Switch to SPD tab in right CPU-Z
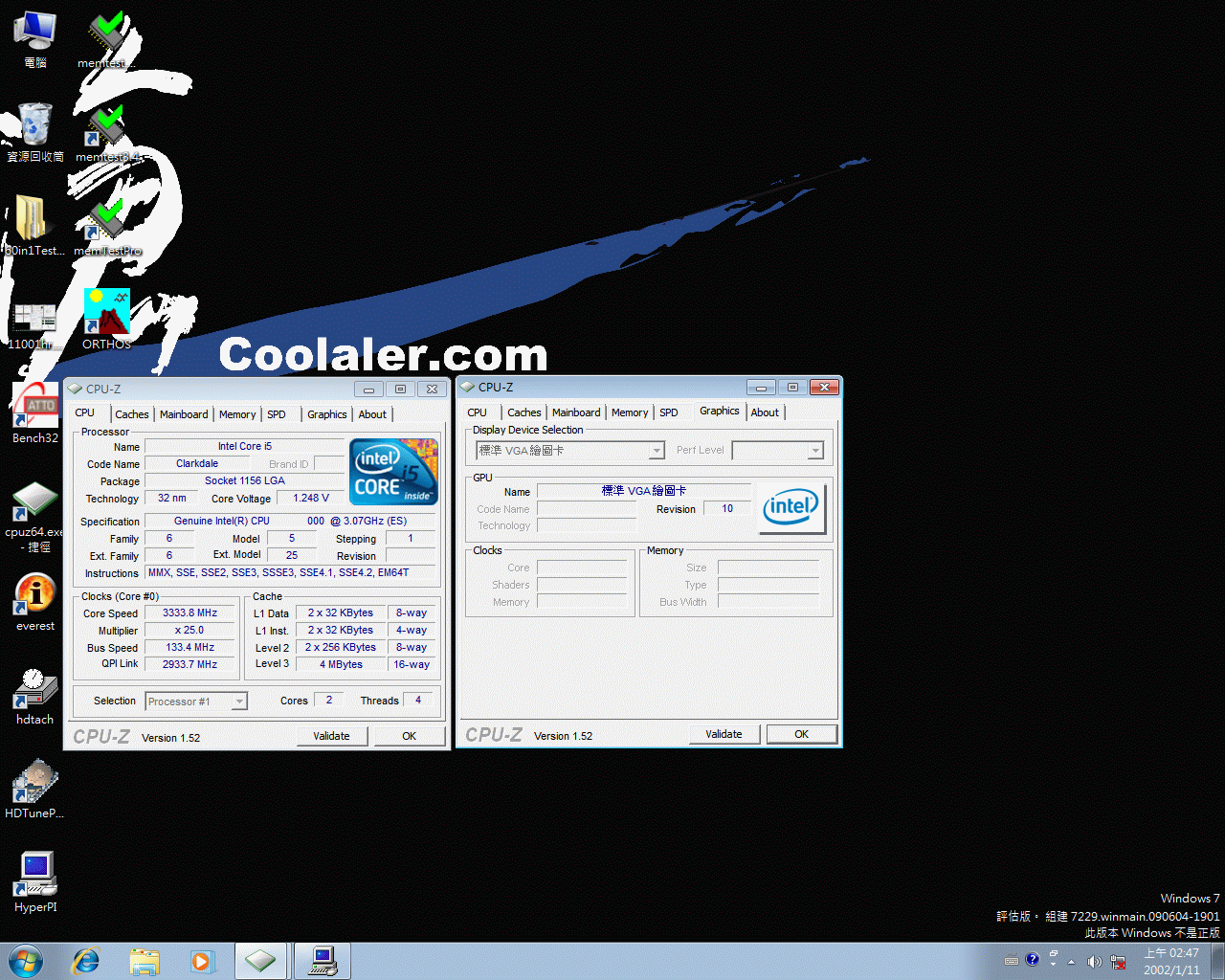Viewport: 1225px width, 980px height. click(669, 412)
